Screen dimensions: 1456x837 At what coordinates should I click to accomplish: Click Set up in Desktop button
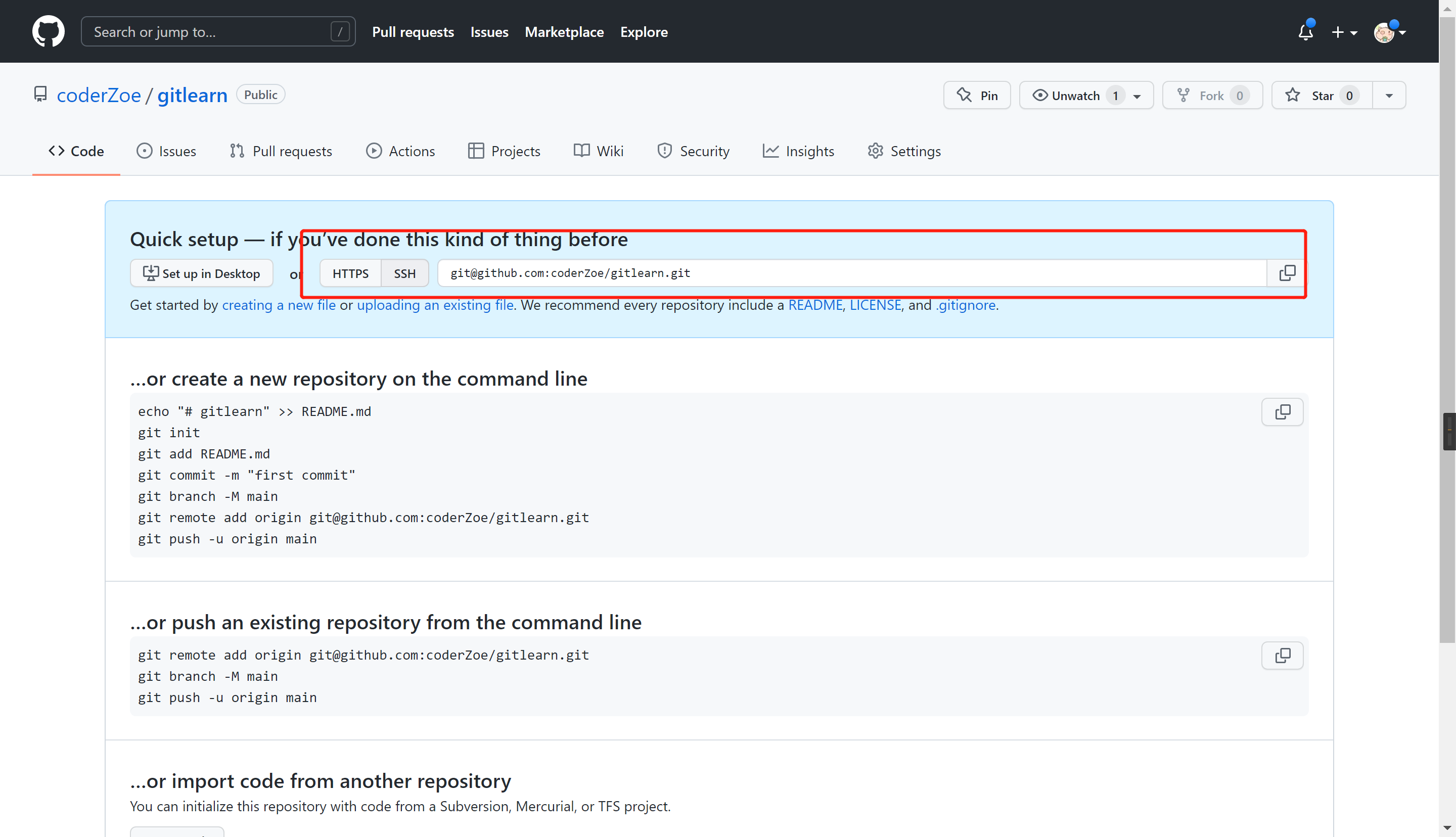[201, 273]
